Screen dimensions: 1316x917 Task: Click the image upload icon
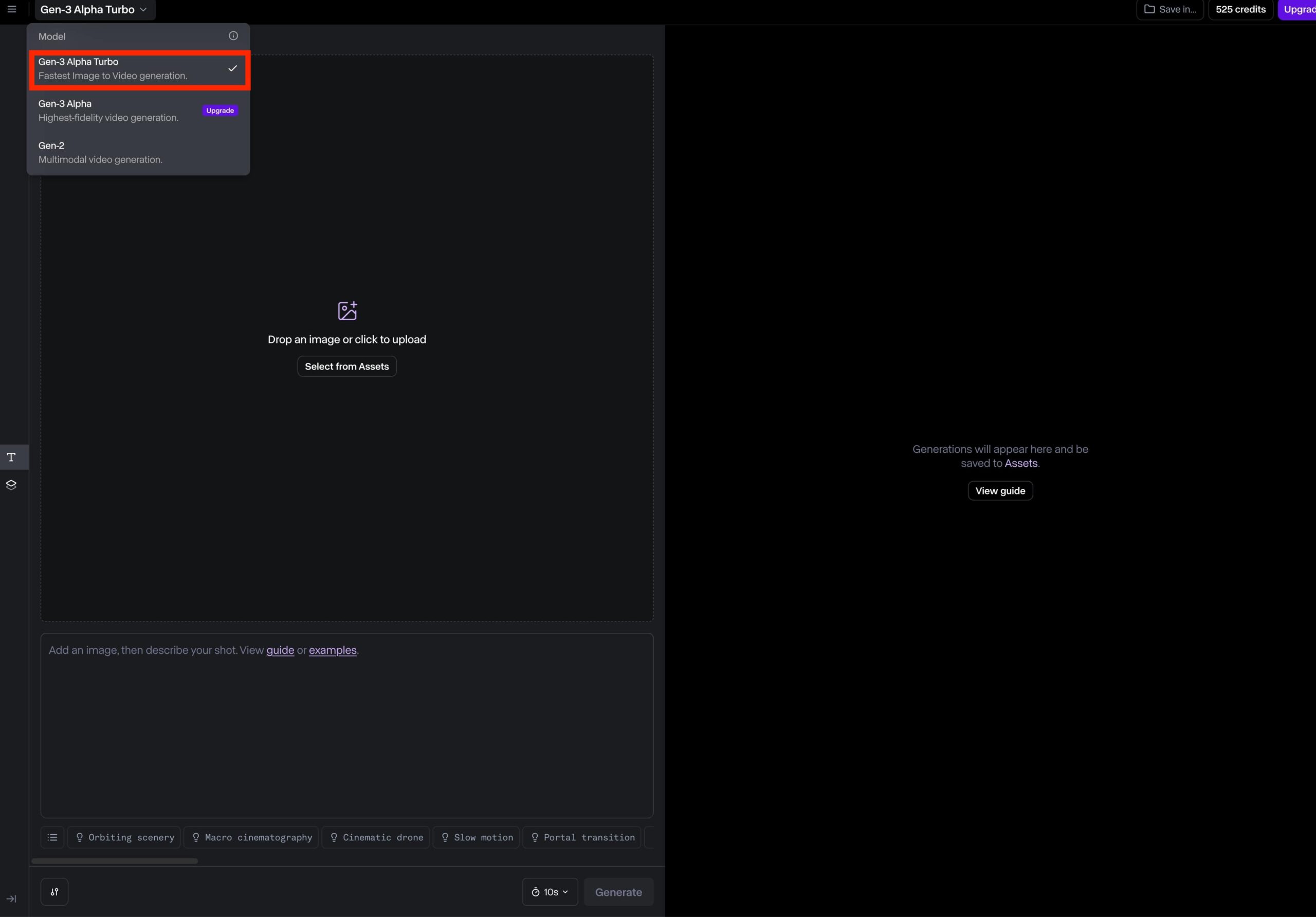tap(348, 310)
